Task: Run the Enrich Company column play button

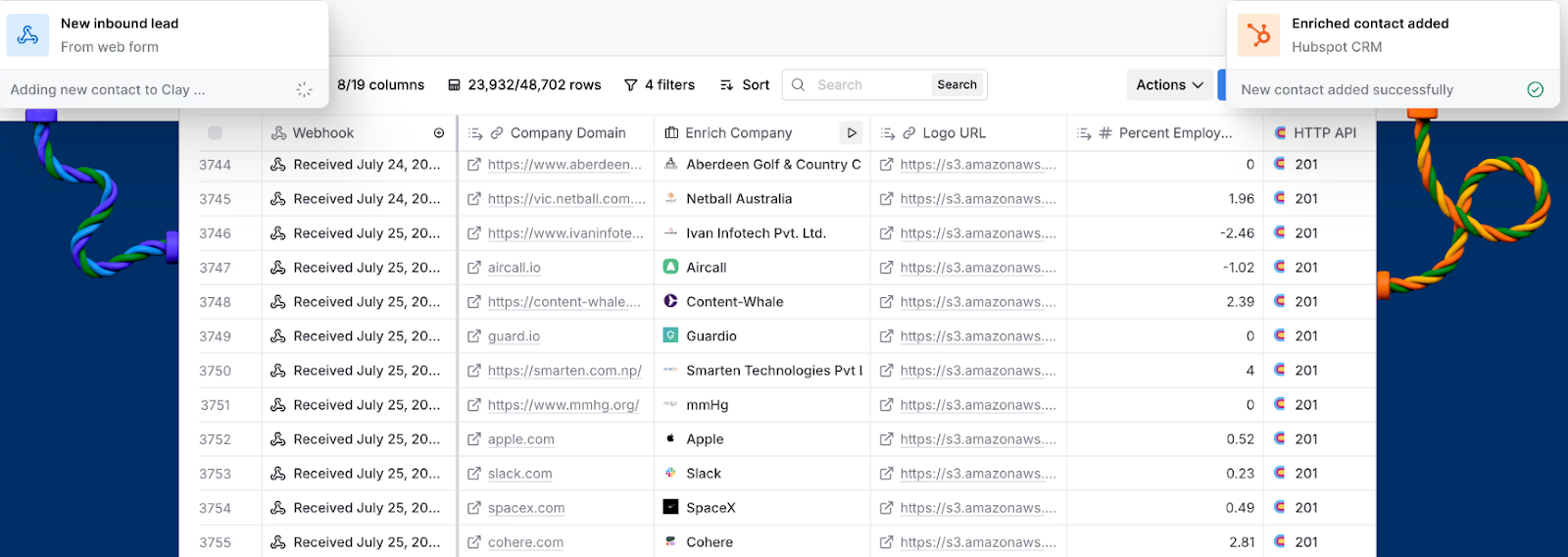Action: coord(852,132)
